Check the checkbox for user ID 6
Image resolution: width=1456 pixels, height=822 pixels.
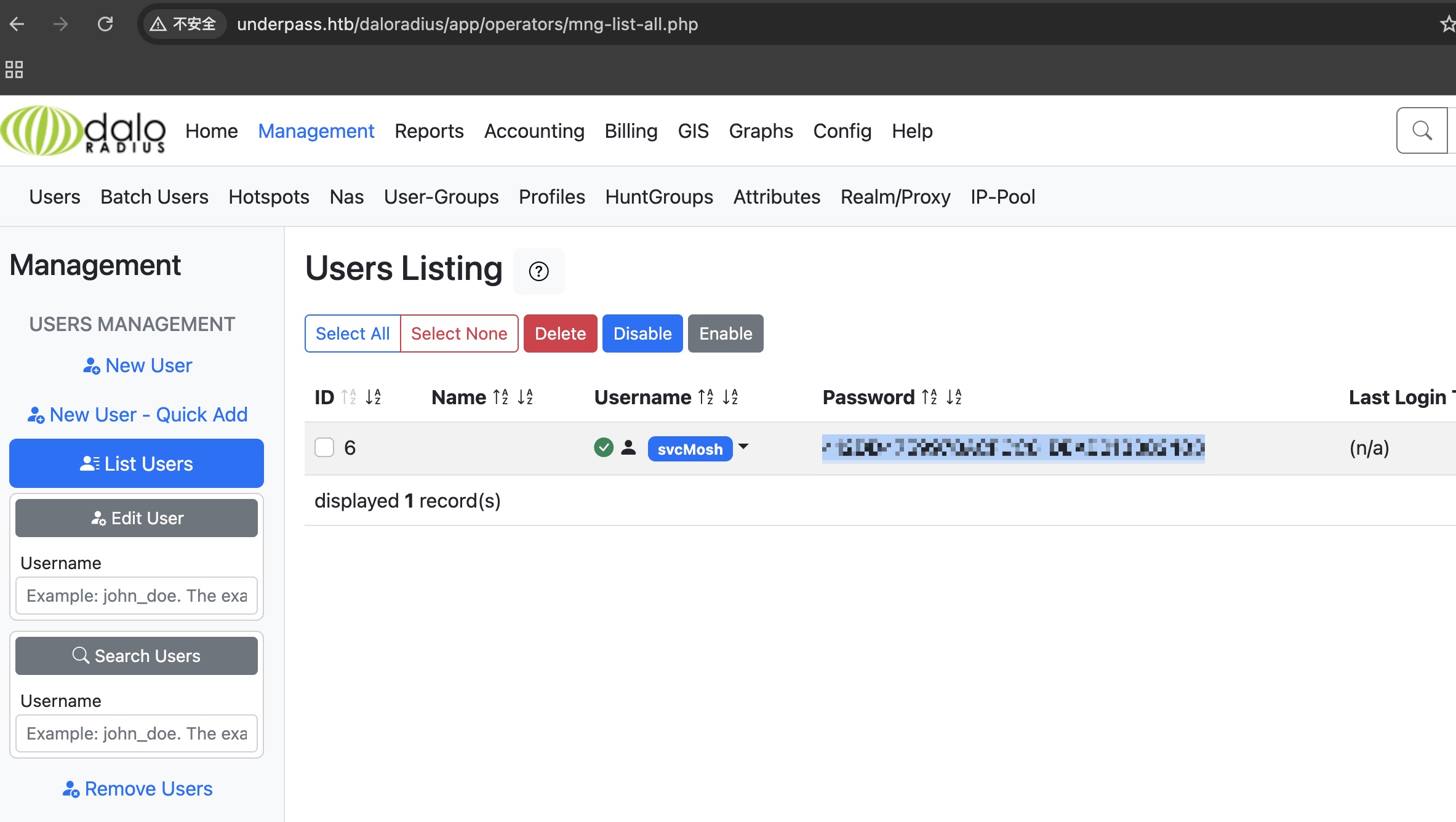pyautogui.click(x=324, y=447)
